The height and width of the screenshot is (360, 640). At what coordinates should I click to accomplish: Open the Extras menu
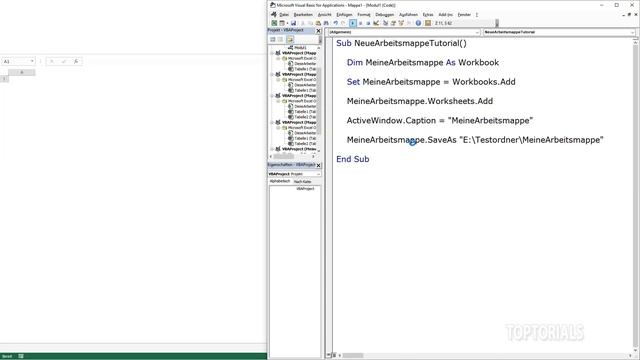(x=428, y=15)
